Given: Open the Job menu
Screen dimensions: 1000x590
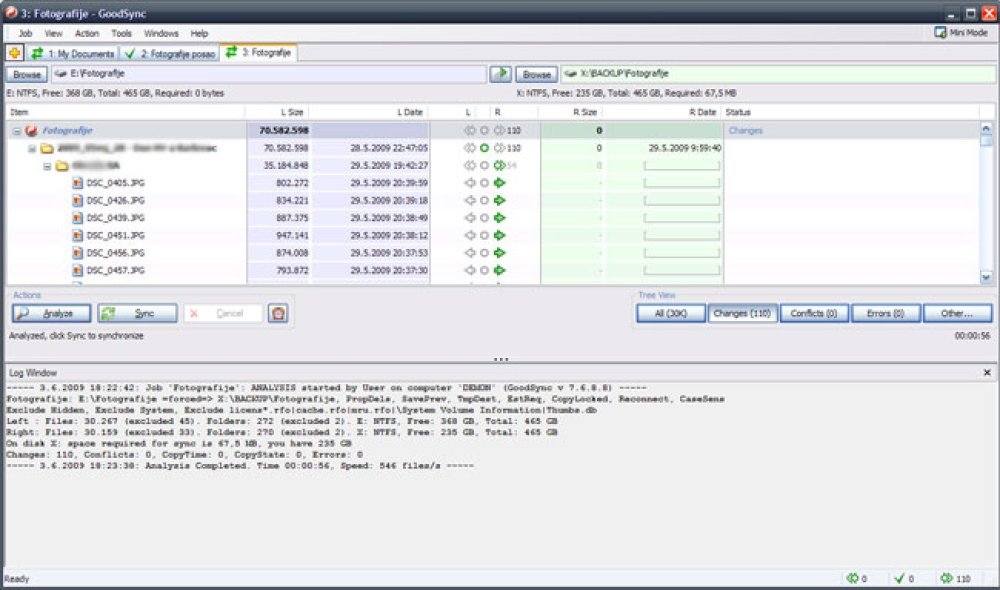Looking at the screenshot, I should (26, 33).
